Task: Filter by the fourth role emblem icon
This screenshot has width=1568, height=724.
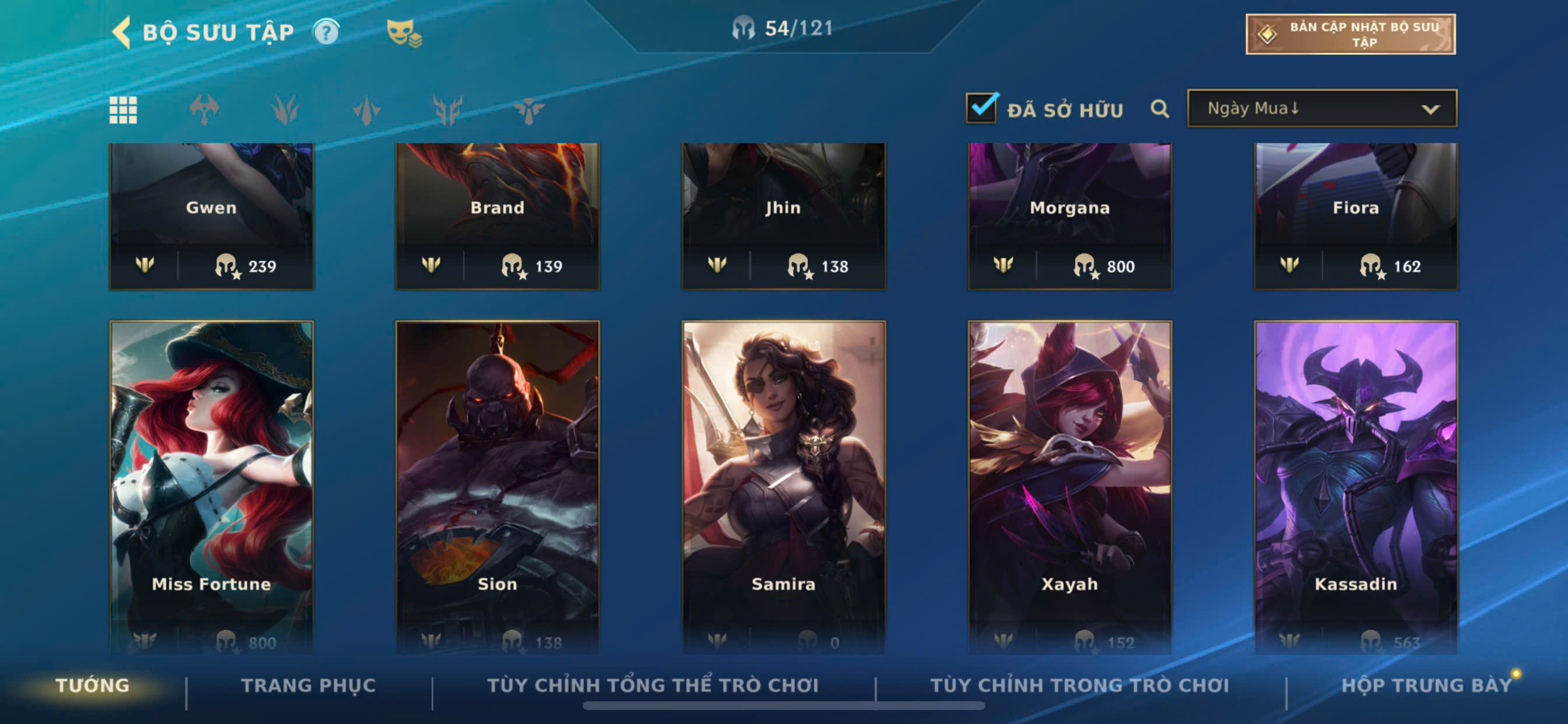Action: tap(447, 110)
